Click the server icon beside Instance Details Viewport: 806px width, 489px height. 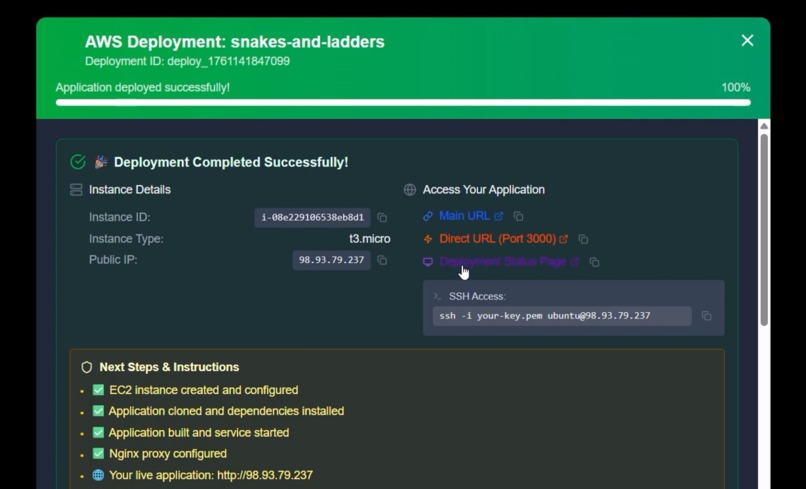[x=76, y=190]
